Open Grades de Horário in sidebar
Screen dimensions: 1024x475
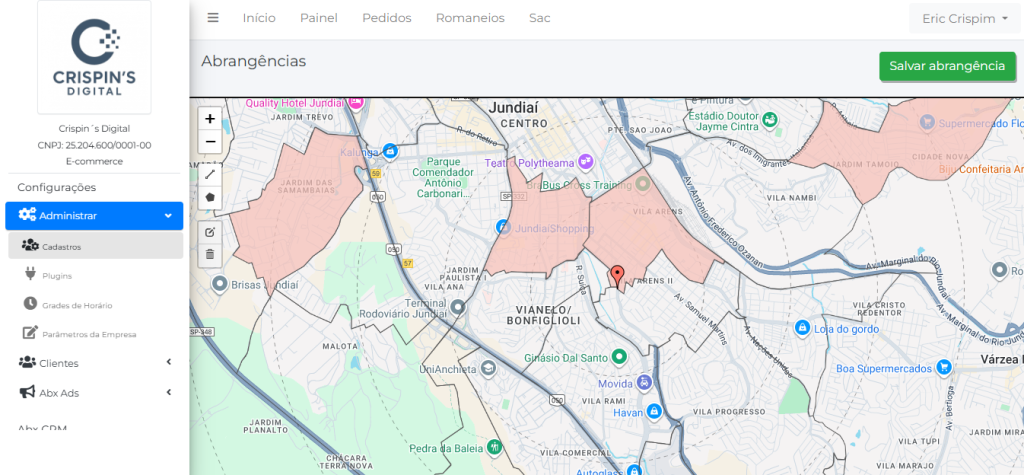click(77, 305)
